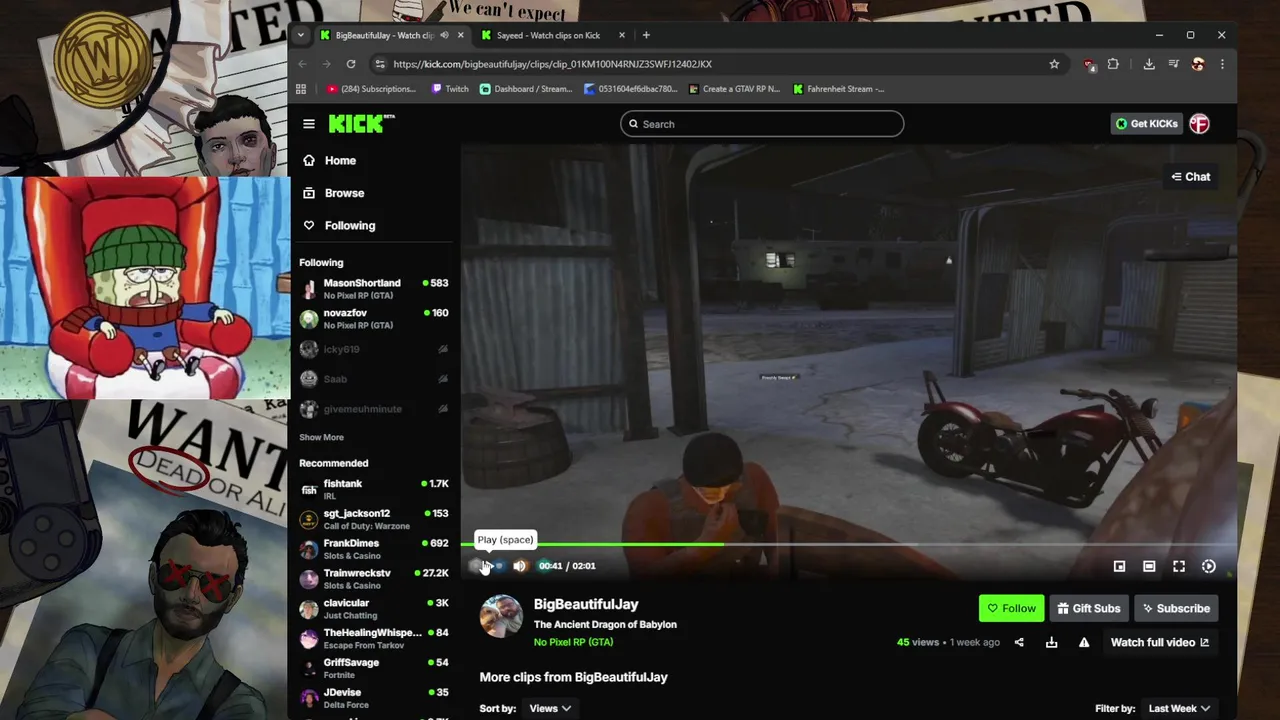Viewport: 1280px width, 720px height.
Task: Open GriffSavage in Recommended list
Action: coord(374,668)
